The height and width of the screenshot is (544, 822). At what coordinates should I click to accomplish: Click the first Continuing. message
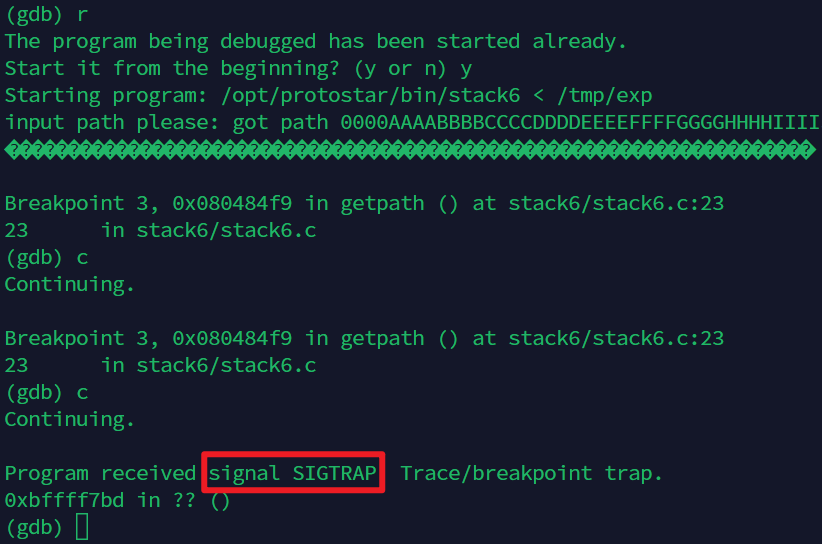click(70, 285)
